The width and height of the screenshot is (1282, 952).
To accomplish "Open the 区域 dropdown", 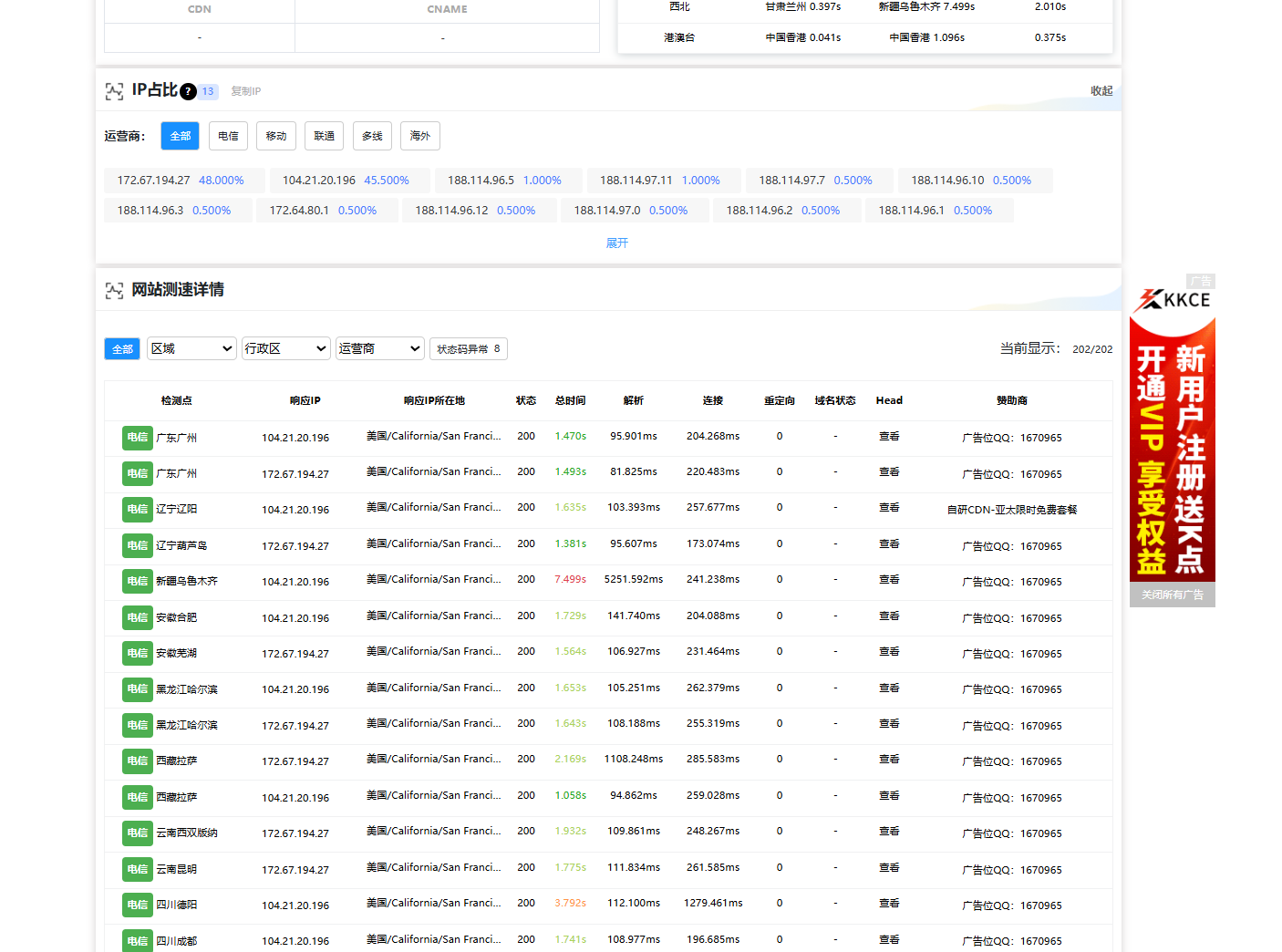I will [x=191, y=348].
